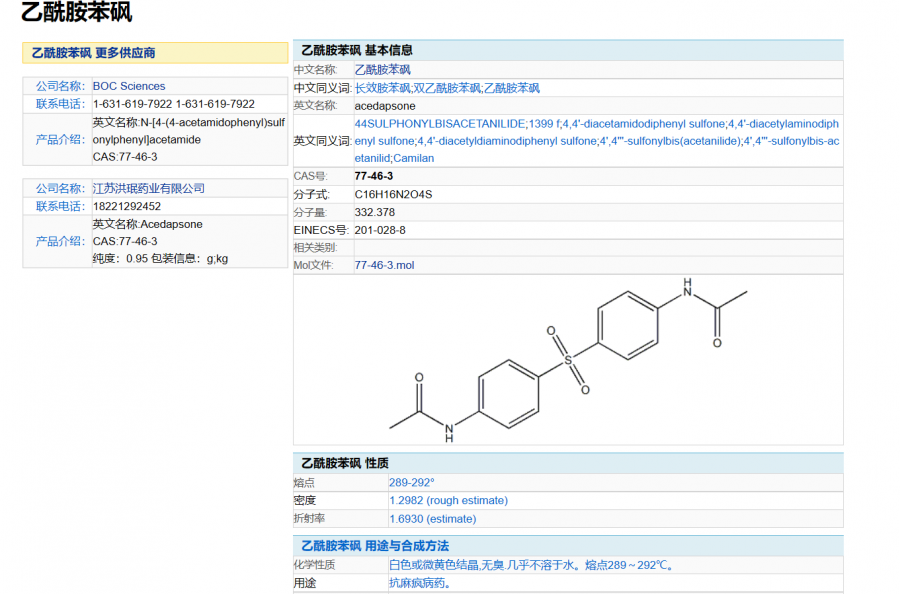Click the EINECS number 201-028-8
This screenshot has width=900, height=594.
tap(380, 230)
